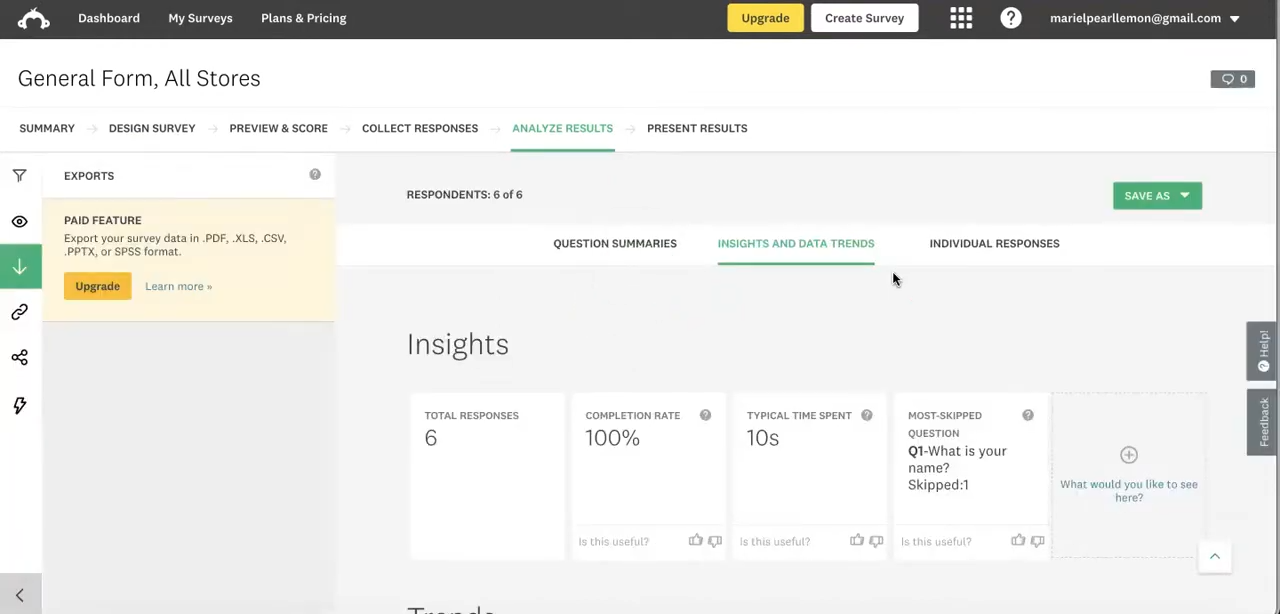Open the filter rules sidebar icon

pyautogui.click(x=20, y=176)
